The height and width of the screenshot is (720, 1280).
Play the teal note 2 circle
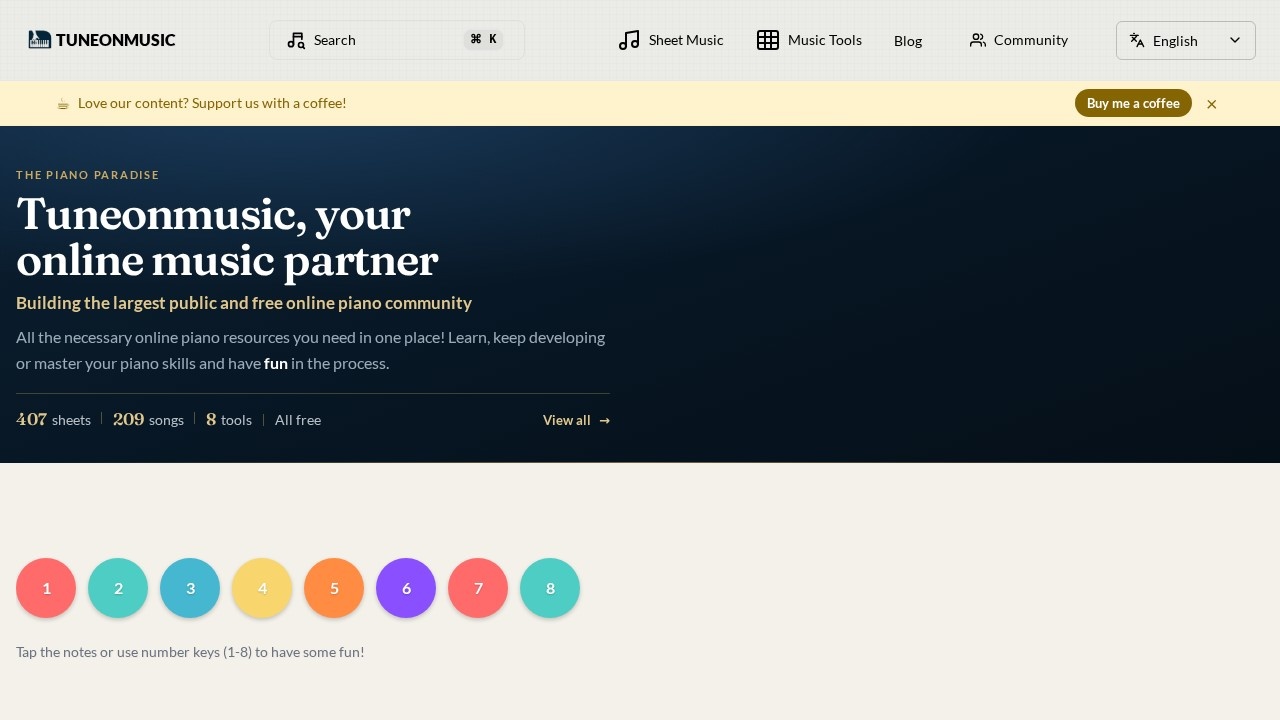tap(118, 588)
